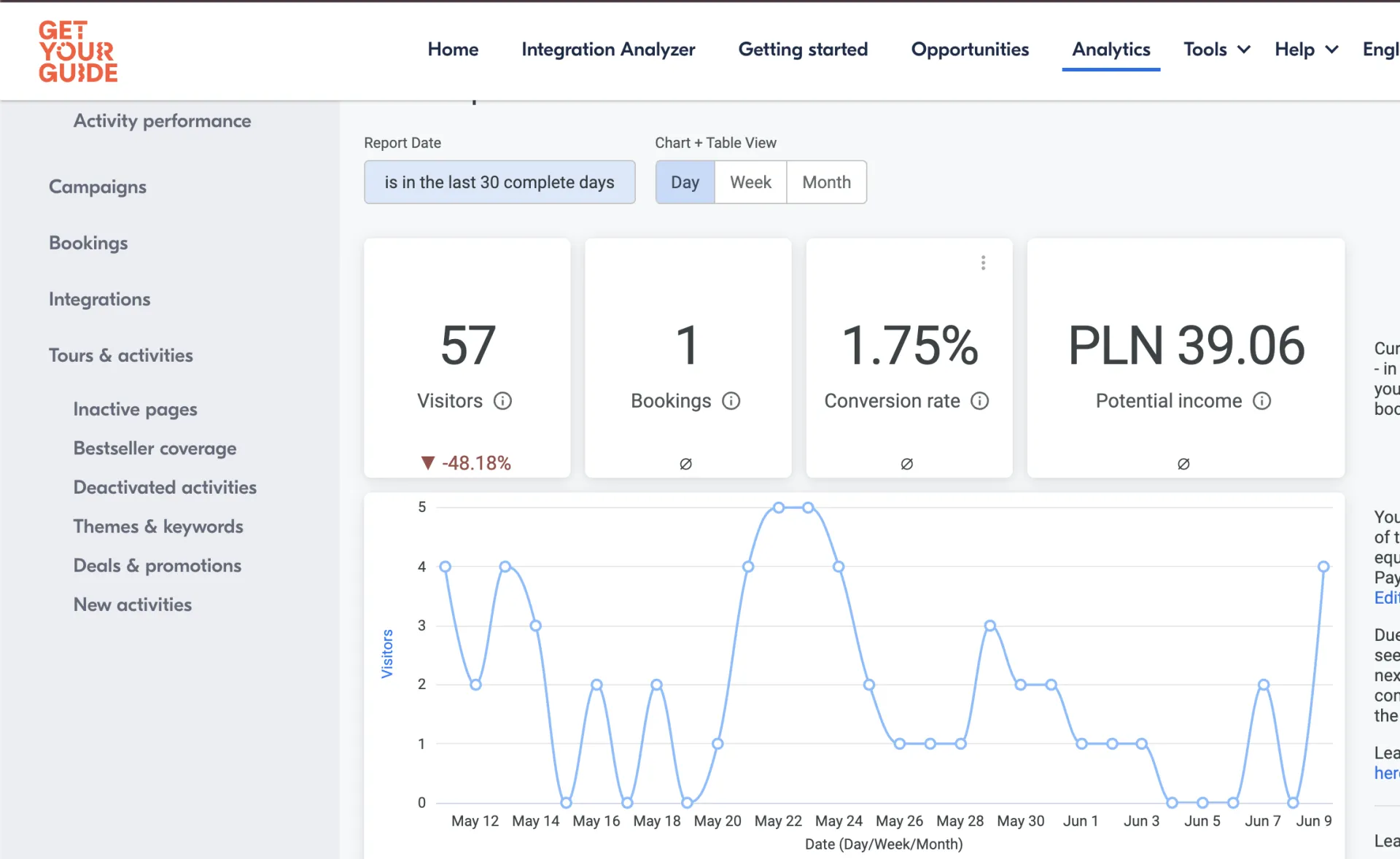Select Day chart view

coord(685,182)
